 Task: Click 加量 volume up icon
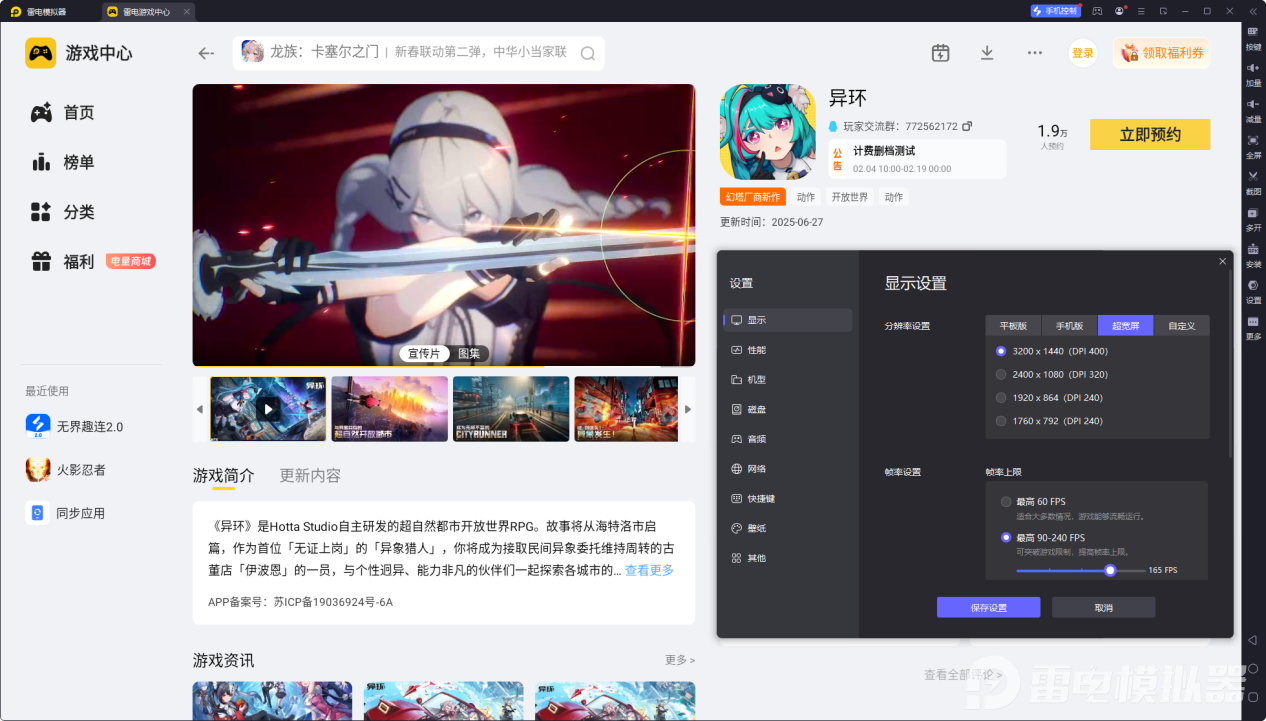[x=1253, y=73]
